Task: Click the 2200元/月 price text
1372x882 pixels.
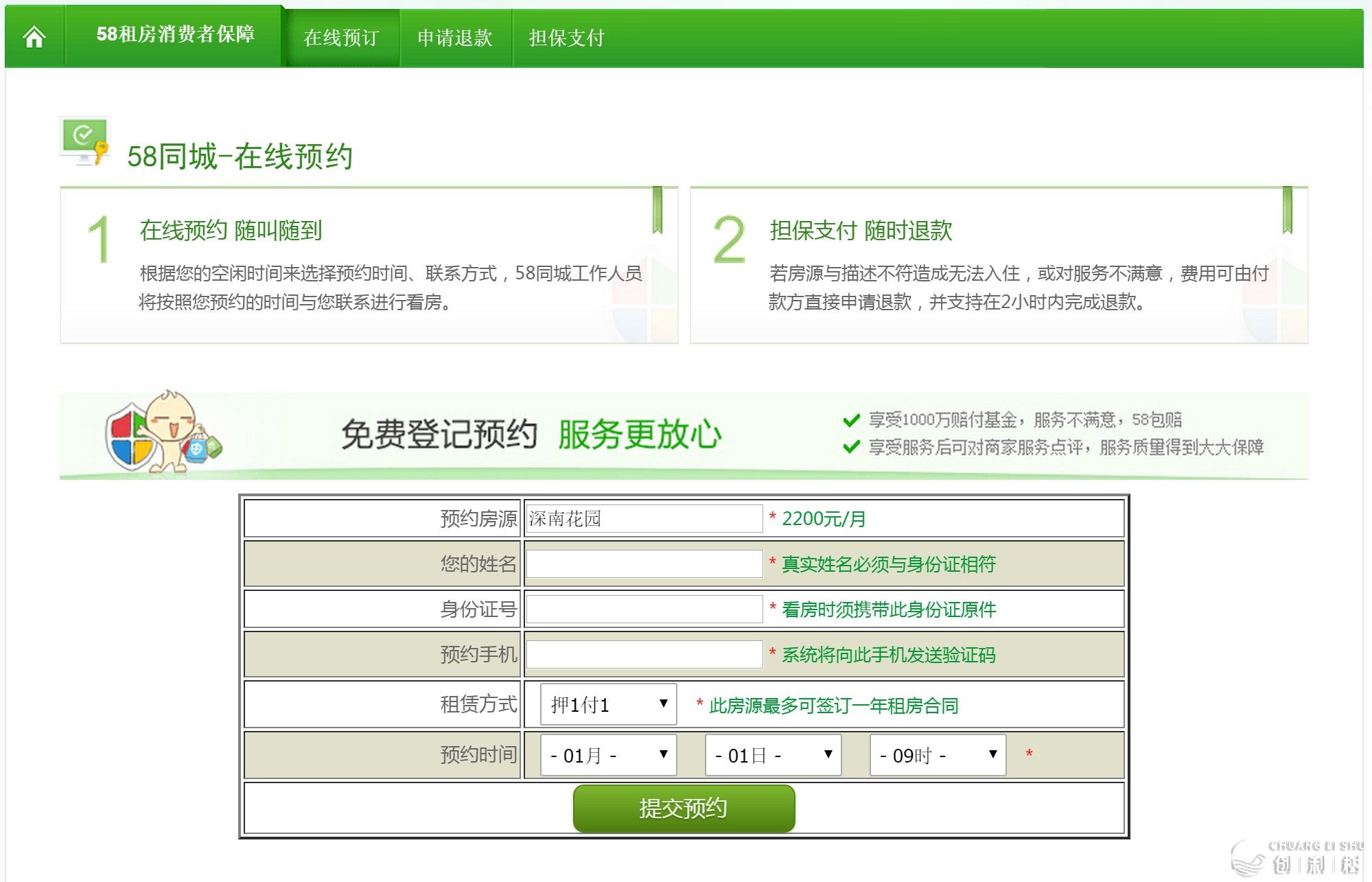Action: coord(824,519)
